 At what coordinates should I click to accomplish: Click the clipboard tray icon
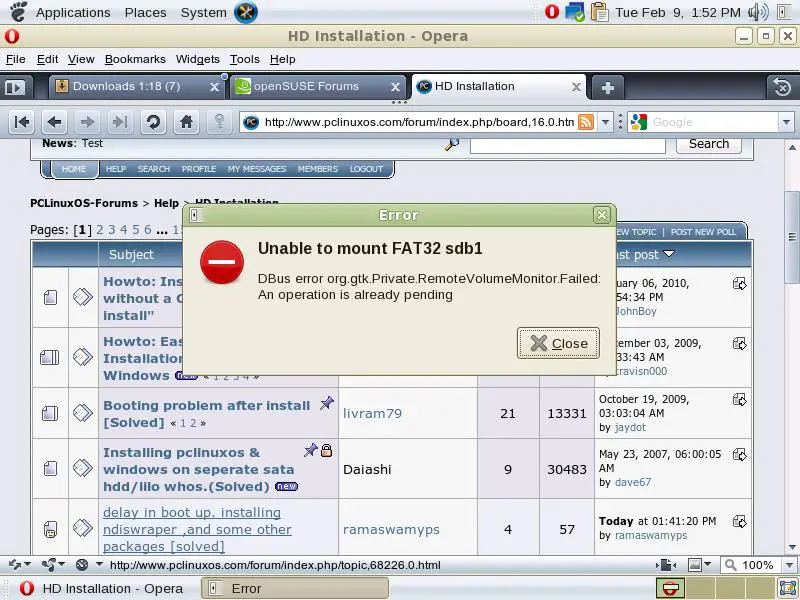click(599, 12)
